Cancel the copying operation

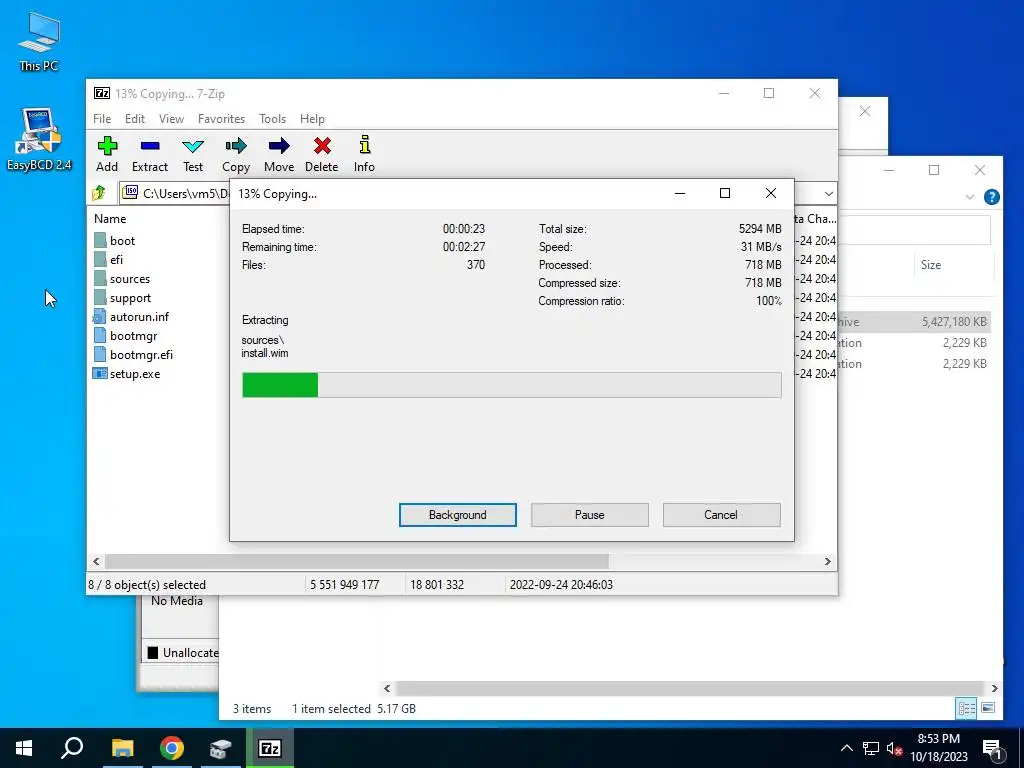click(x=721, y=515)
